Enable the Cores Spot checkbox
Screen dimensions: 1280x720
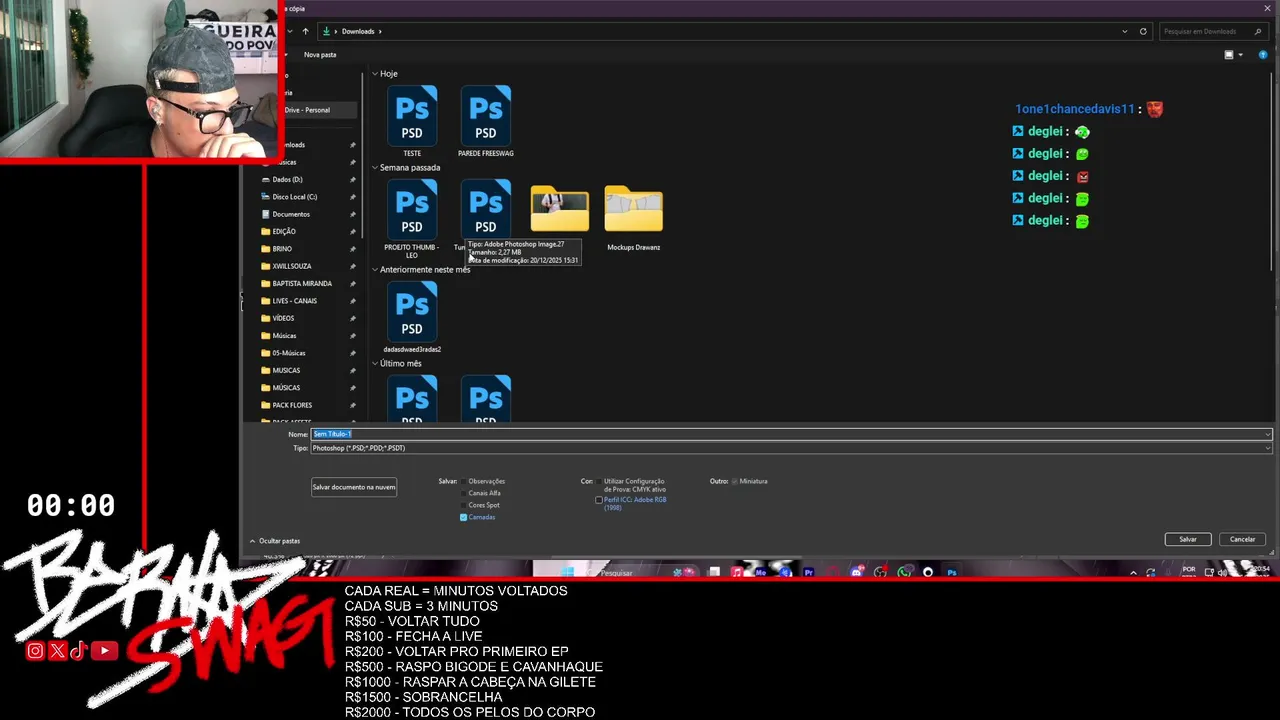[463, 506]
